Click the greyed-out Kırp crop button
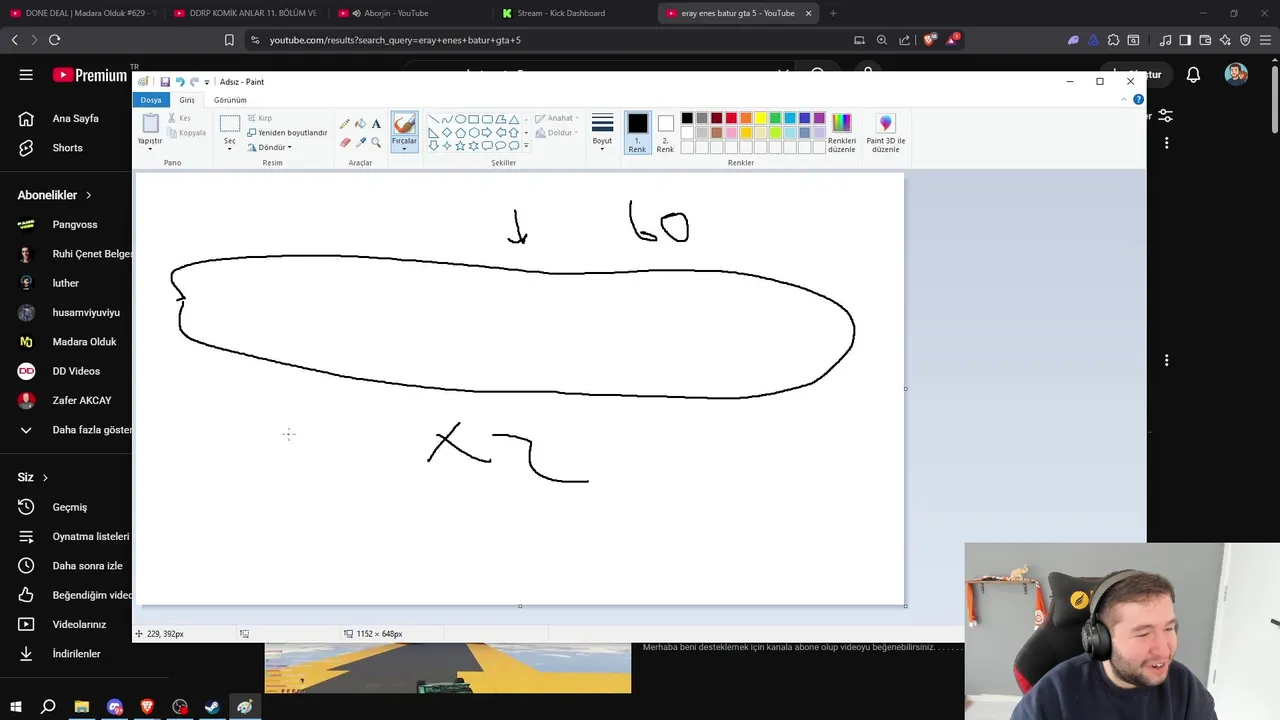This screenshot has width=1280, height=720. click(x=259, y=118)
